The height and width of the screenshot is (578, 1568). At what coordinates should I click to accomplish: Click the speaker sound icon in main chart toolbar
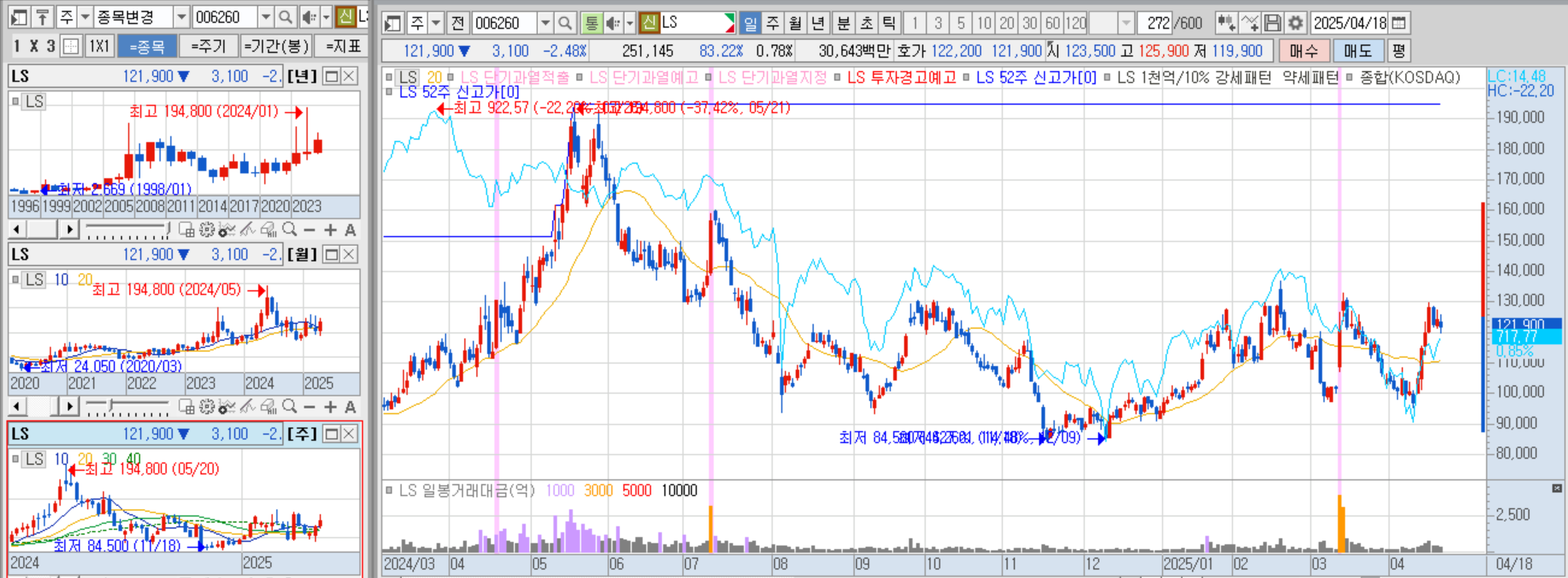[613, 23]
